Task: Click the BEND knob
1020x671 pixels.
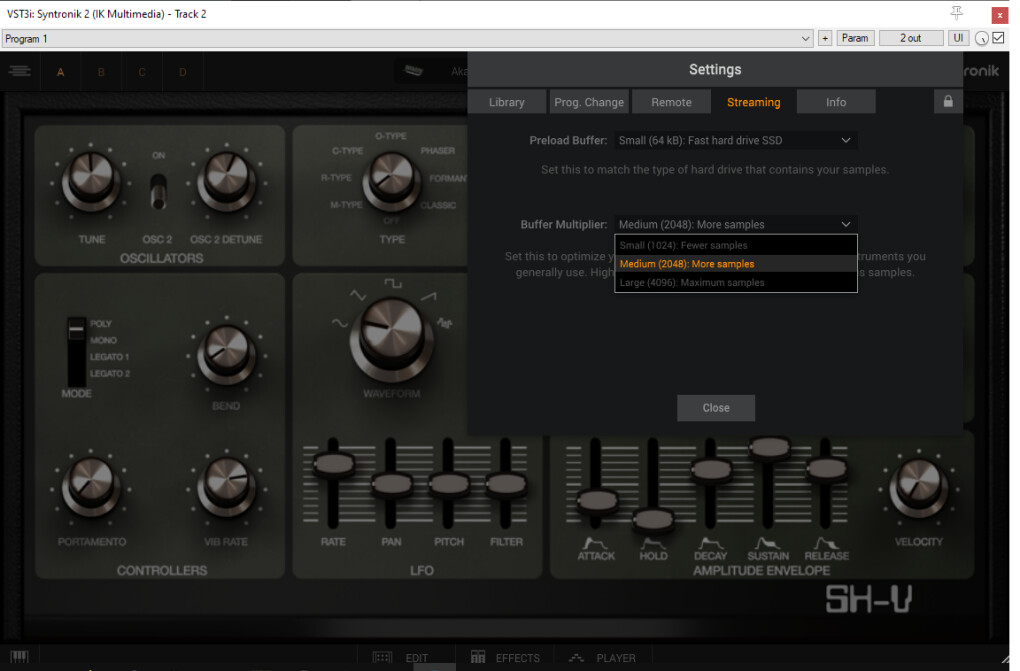Action: coord(226,355)
